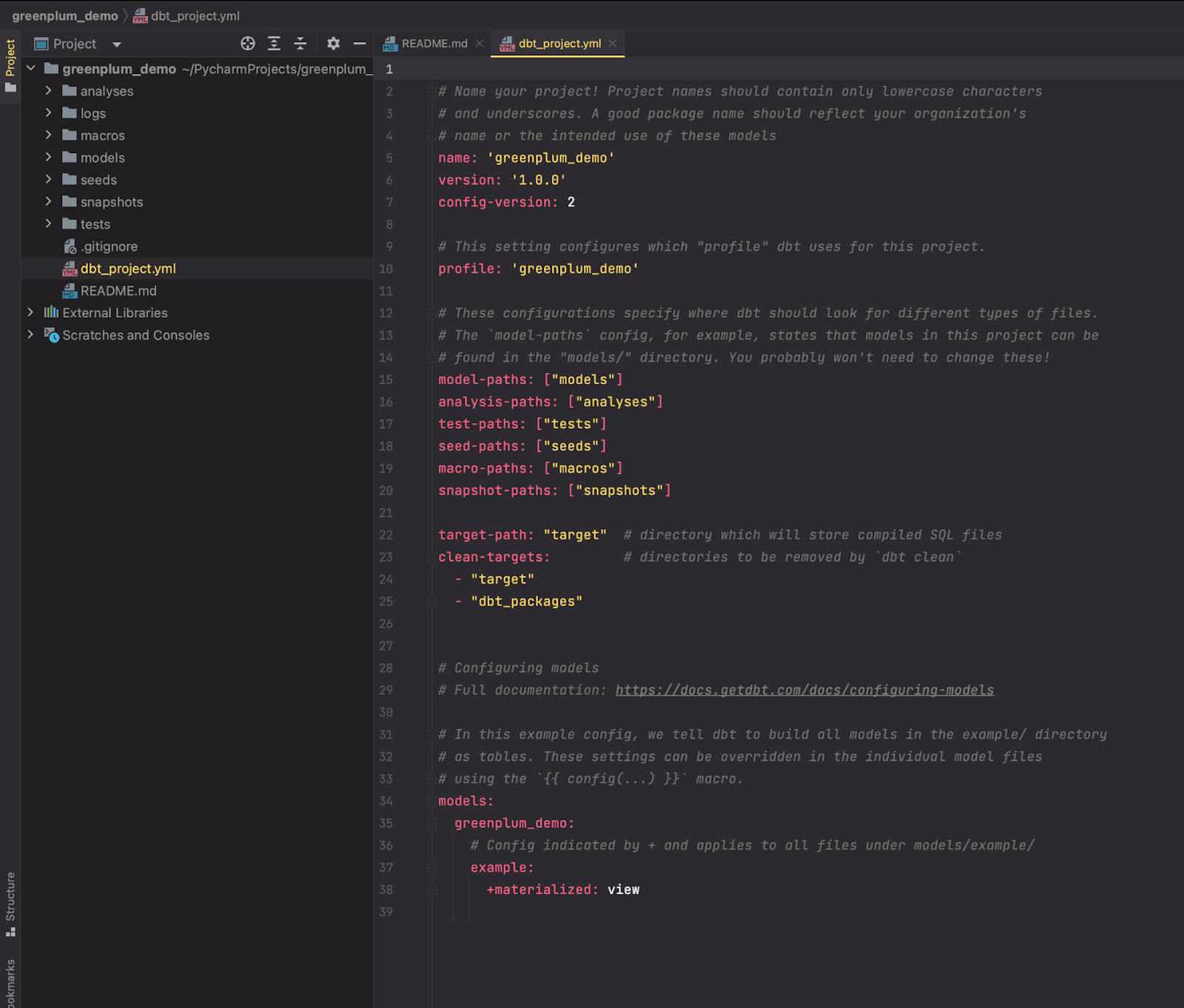Fold the greenplum_demo block at line 35
Image resolution: width=1184 pixels, height=1008 pixels.
click(431, 824)
